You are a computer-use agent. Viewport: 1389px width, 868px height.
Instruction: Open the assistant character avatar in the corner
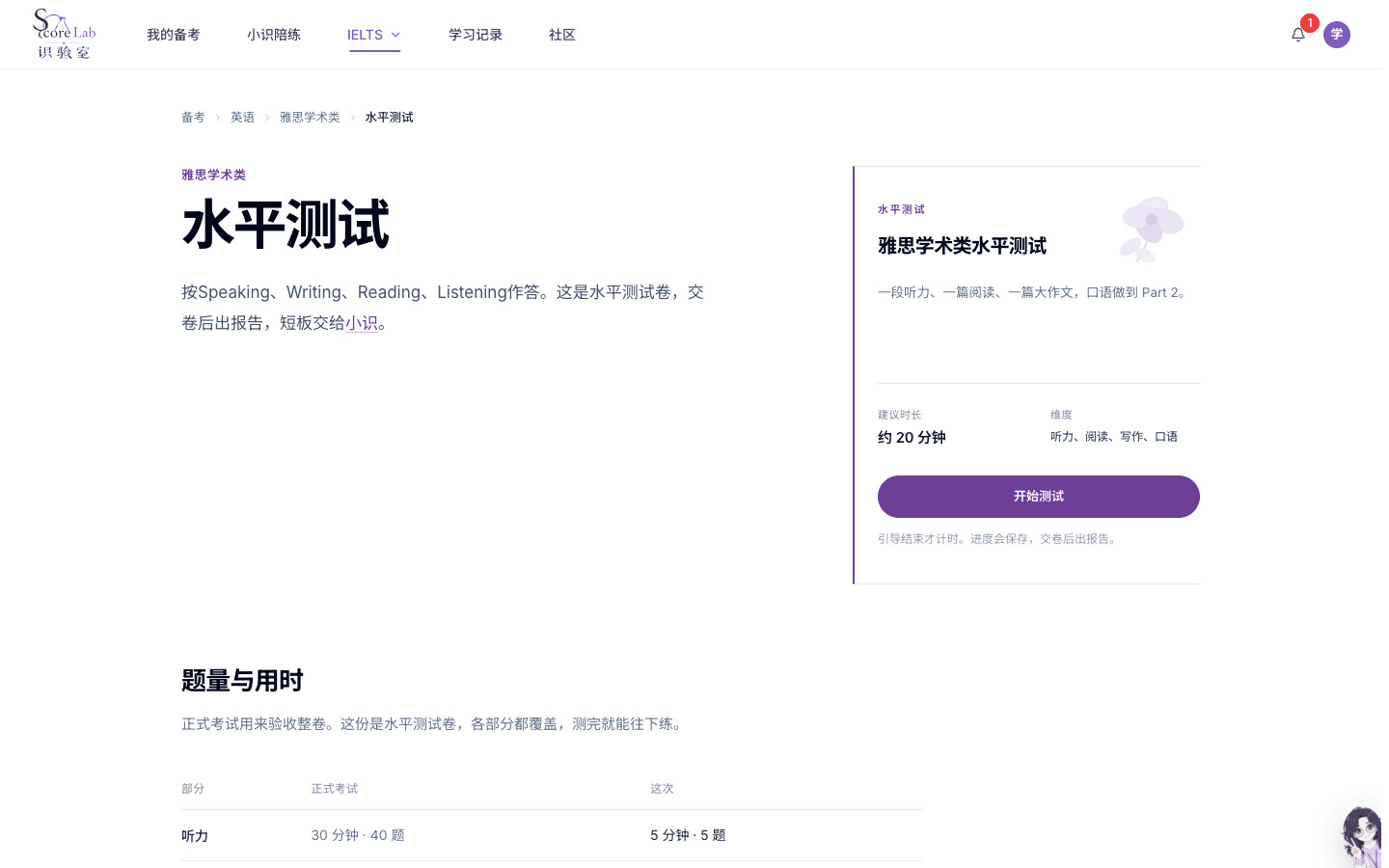pyautogui.click(x=1362, y=837)
